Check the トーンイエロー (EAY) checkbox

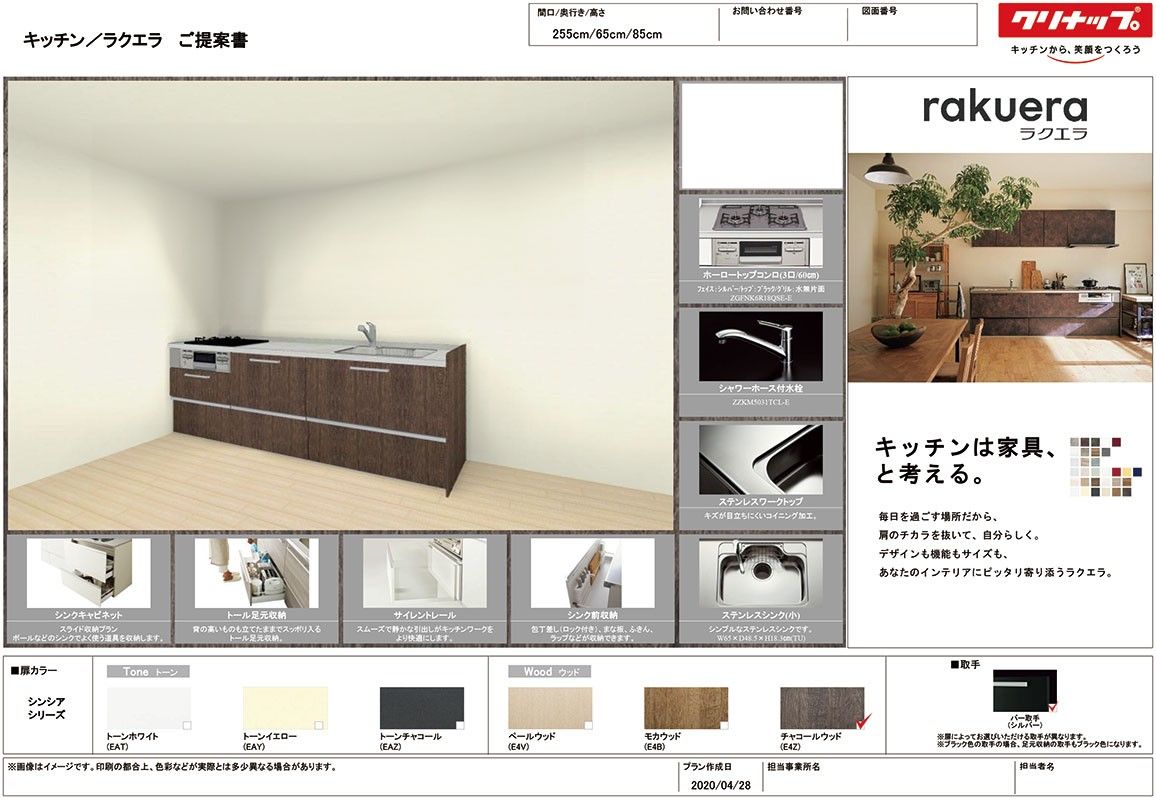click(321, 725)
